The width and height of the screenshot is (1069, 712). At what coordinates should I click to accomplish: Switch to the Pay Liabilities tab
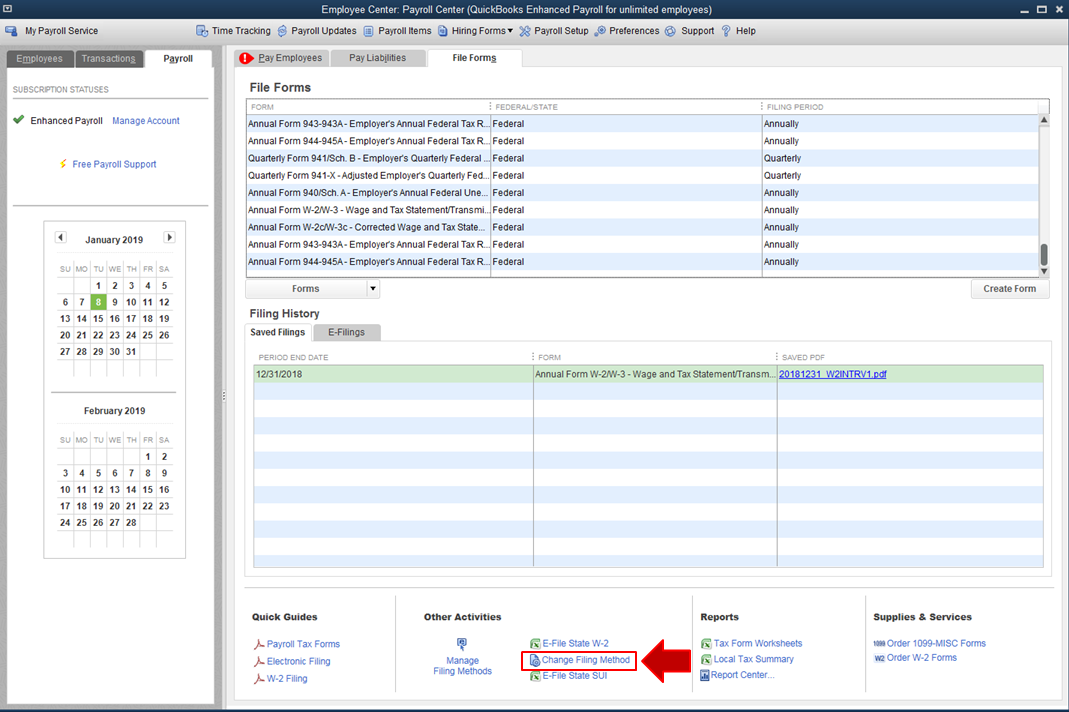(x=377, y=58)
